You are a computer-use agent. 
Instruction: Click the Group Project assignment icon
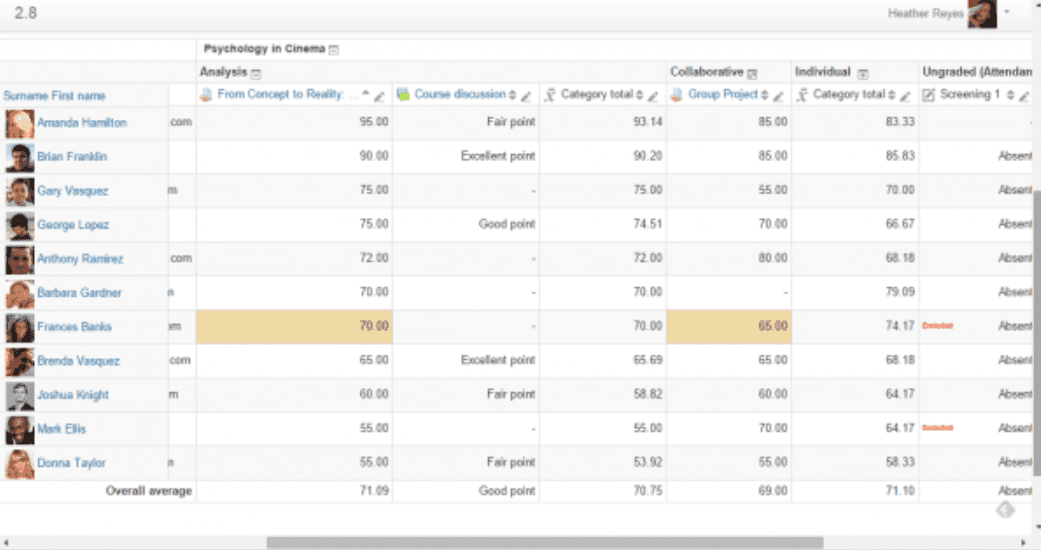[x=677, y=95]
